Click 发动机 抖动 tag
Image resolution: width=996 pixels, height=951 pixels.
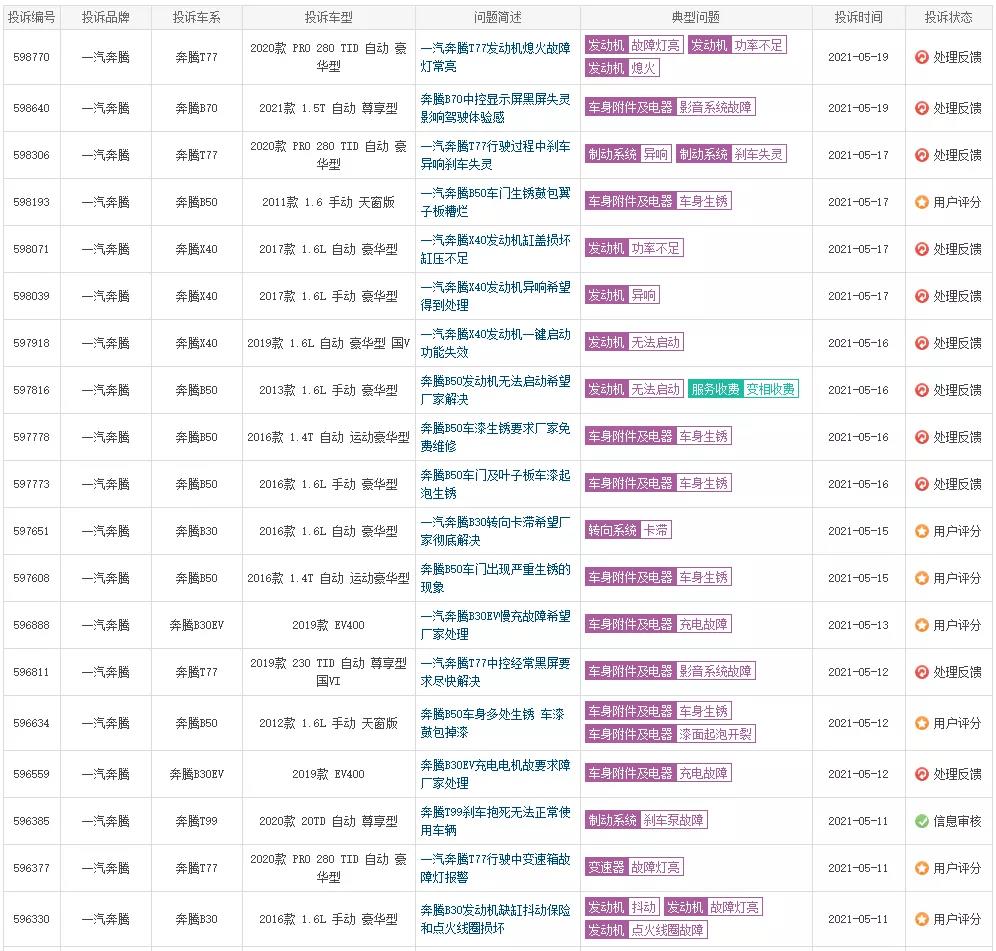622,907
